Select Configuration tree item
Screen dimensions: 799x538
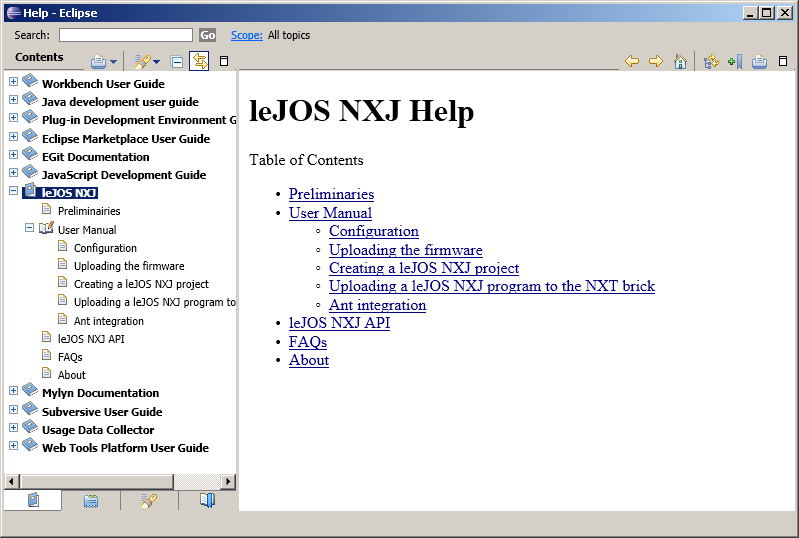(x=105, y=248)
